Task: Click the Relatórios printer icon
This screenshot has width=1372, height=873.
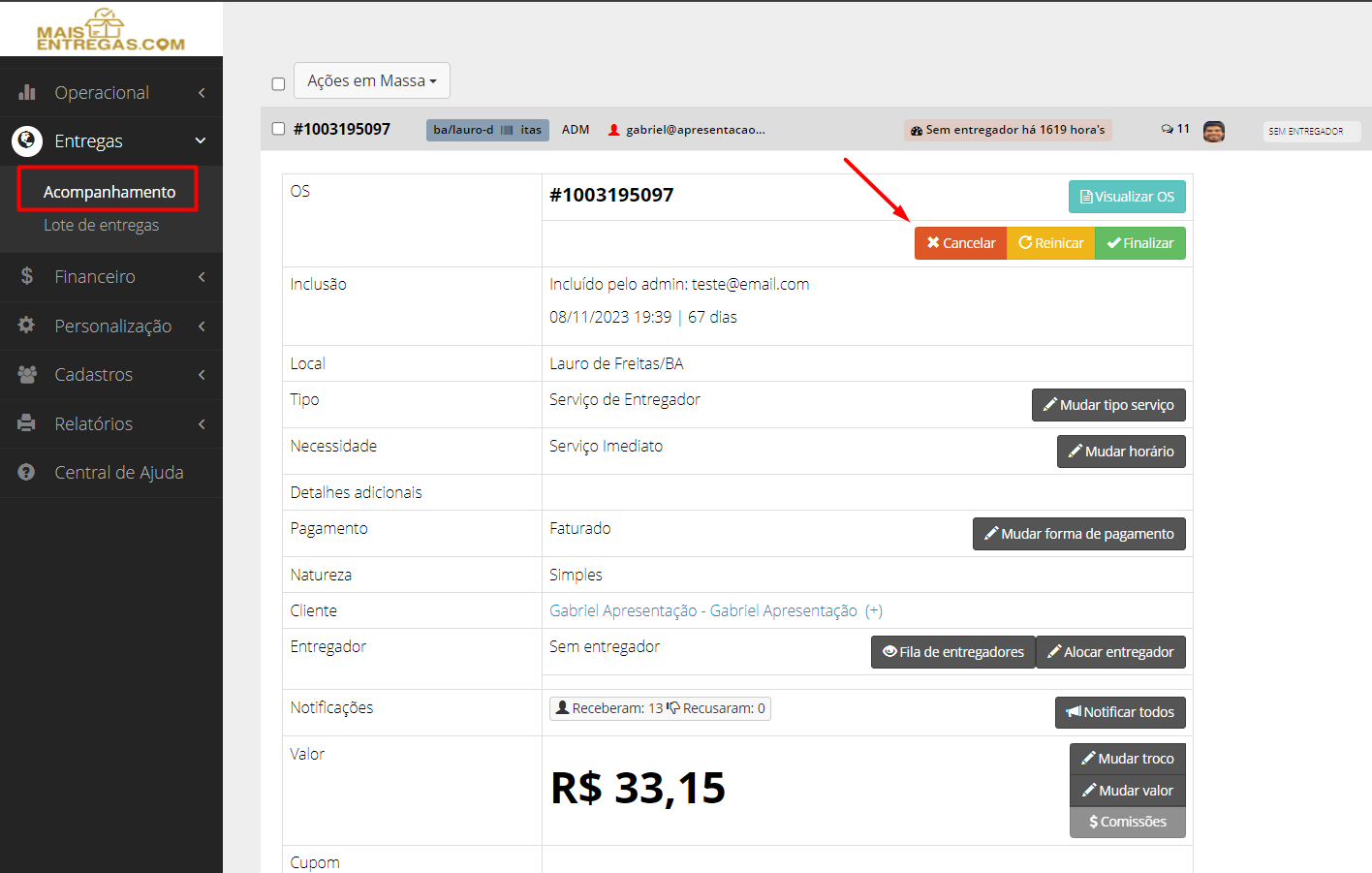Action: pos(27,423)
